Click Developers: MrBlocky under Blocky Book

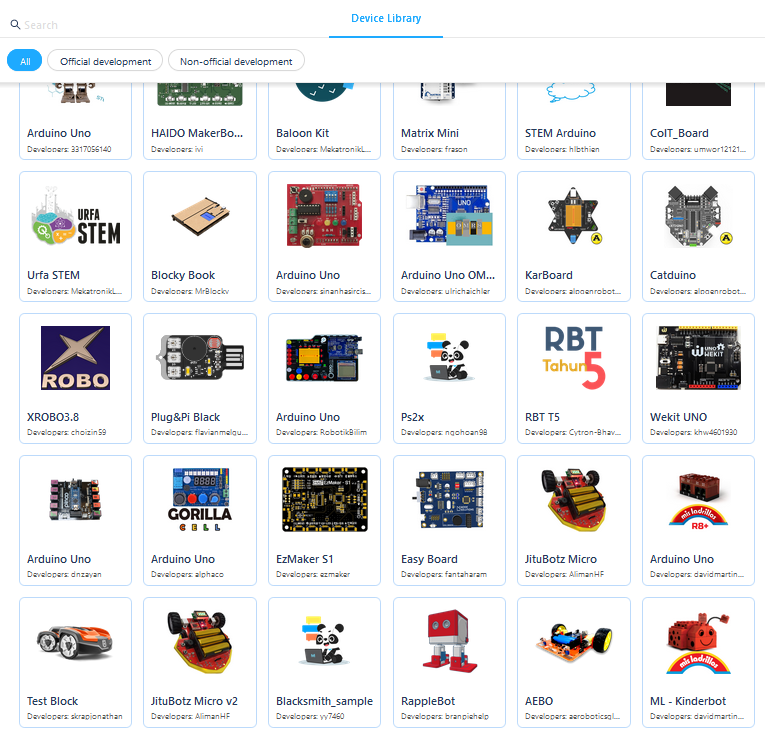click(x=190, y=291)
